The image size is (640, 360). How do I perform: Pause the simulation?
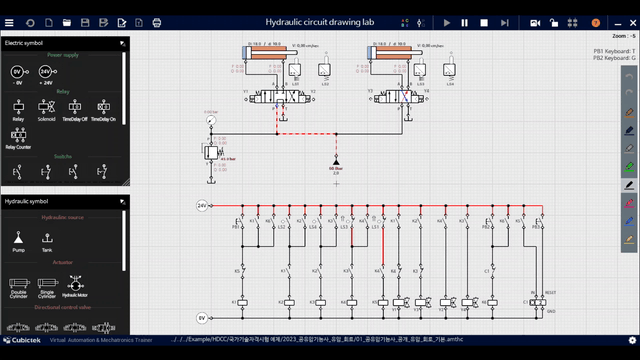click(464, 23)
